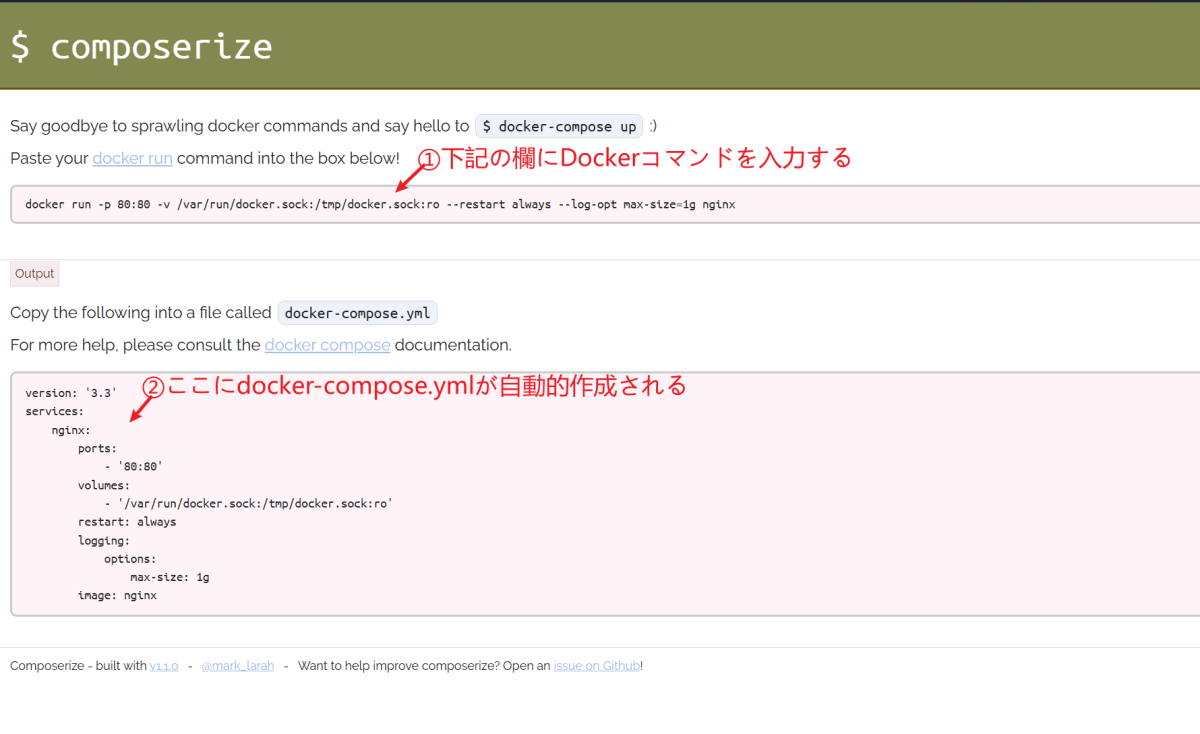Click the '$ composerize' header title
The height and width of the screenshot is (734, 1200).
click(141, 47)
